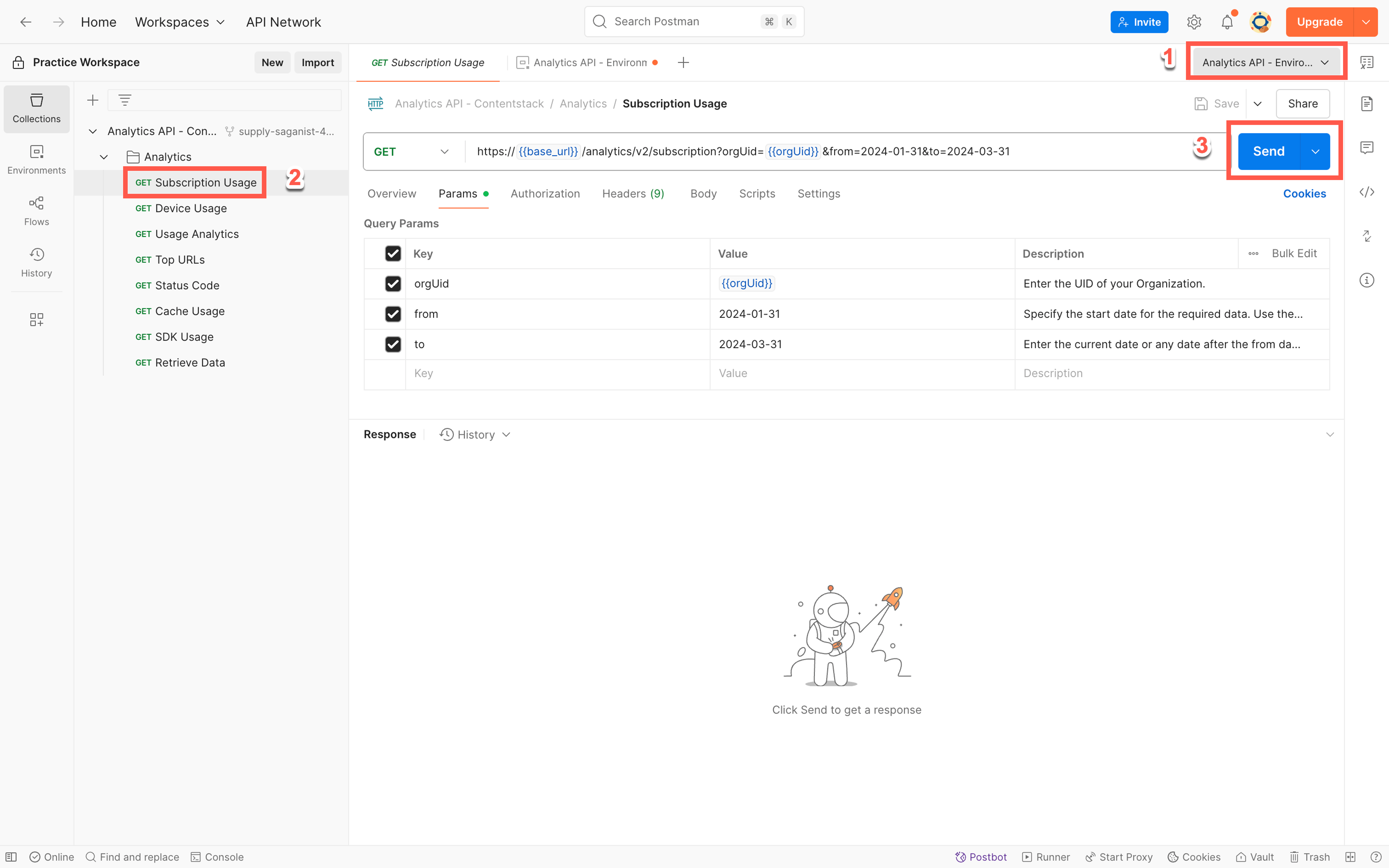Click the New button
The image size is (1389, 868).
point(272,63)
